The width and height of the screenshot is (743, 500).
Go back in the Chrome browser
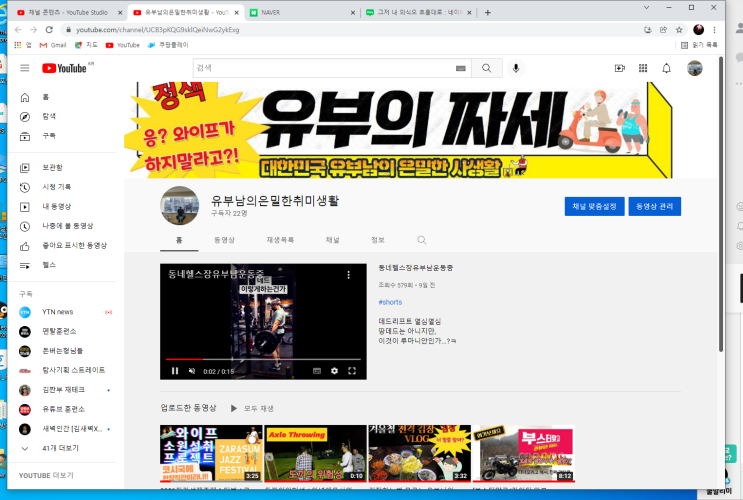tap(18, 29)
